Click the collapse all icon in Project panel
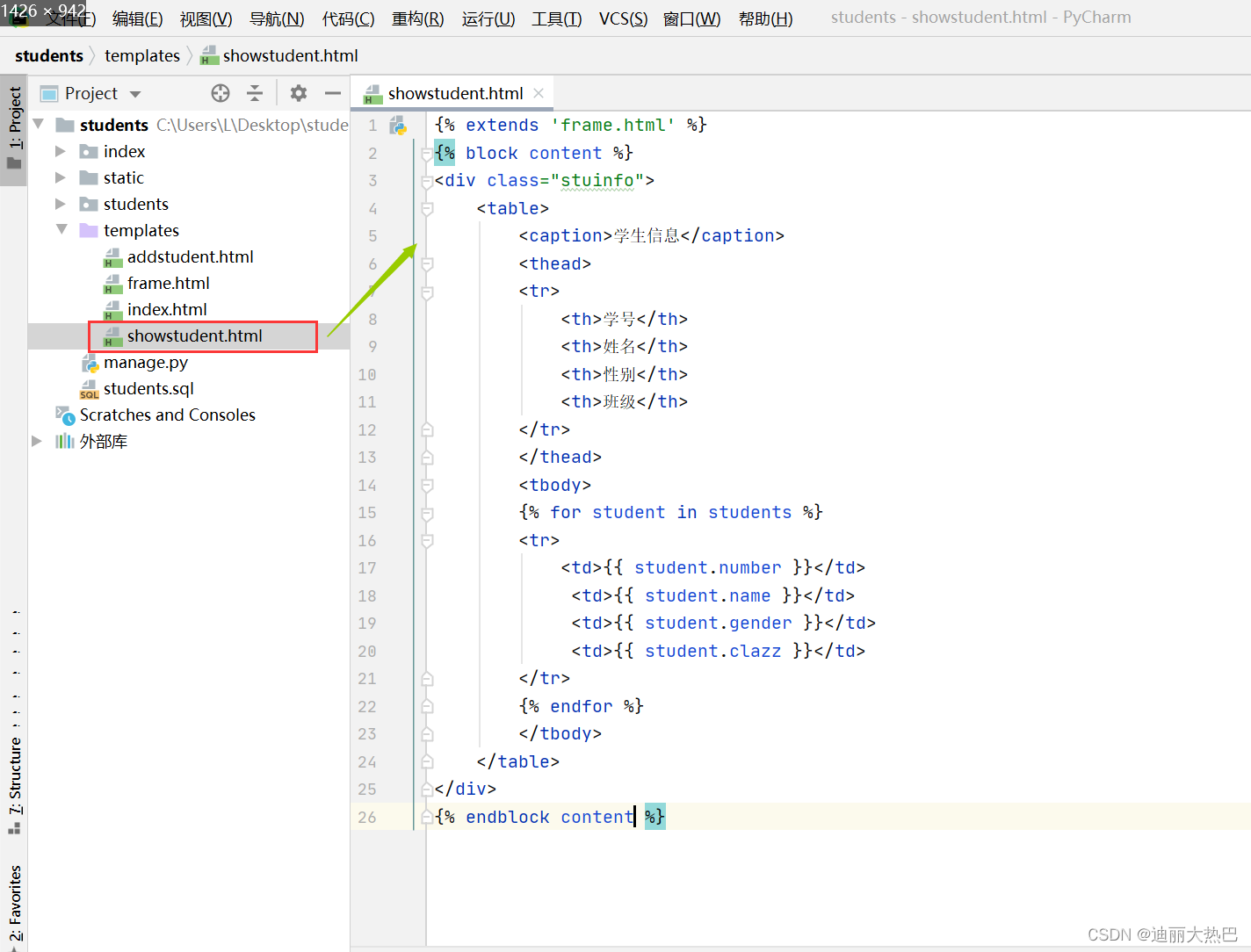Screen dimensions: 1251x952 click(x=255, y=93)
